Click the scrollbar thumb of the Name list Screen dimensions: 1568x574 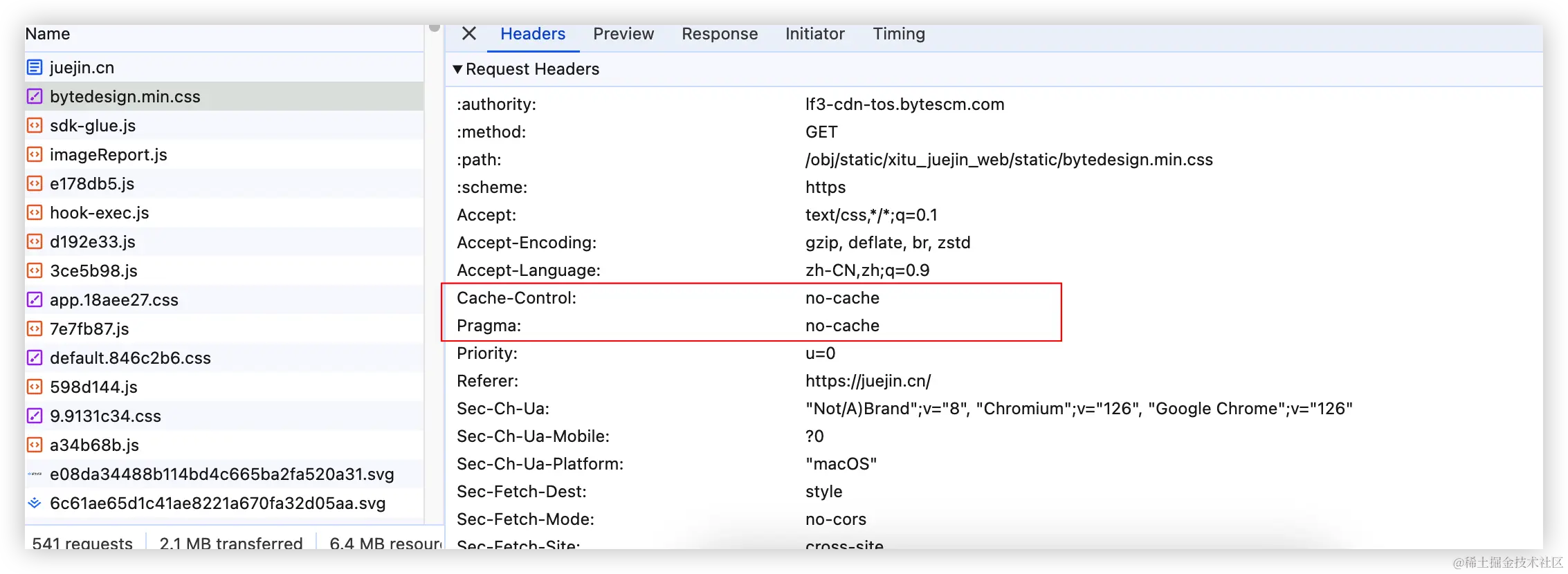click(435, 28)
